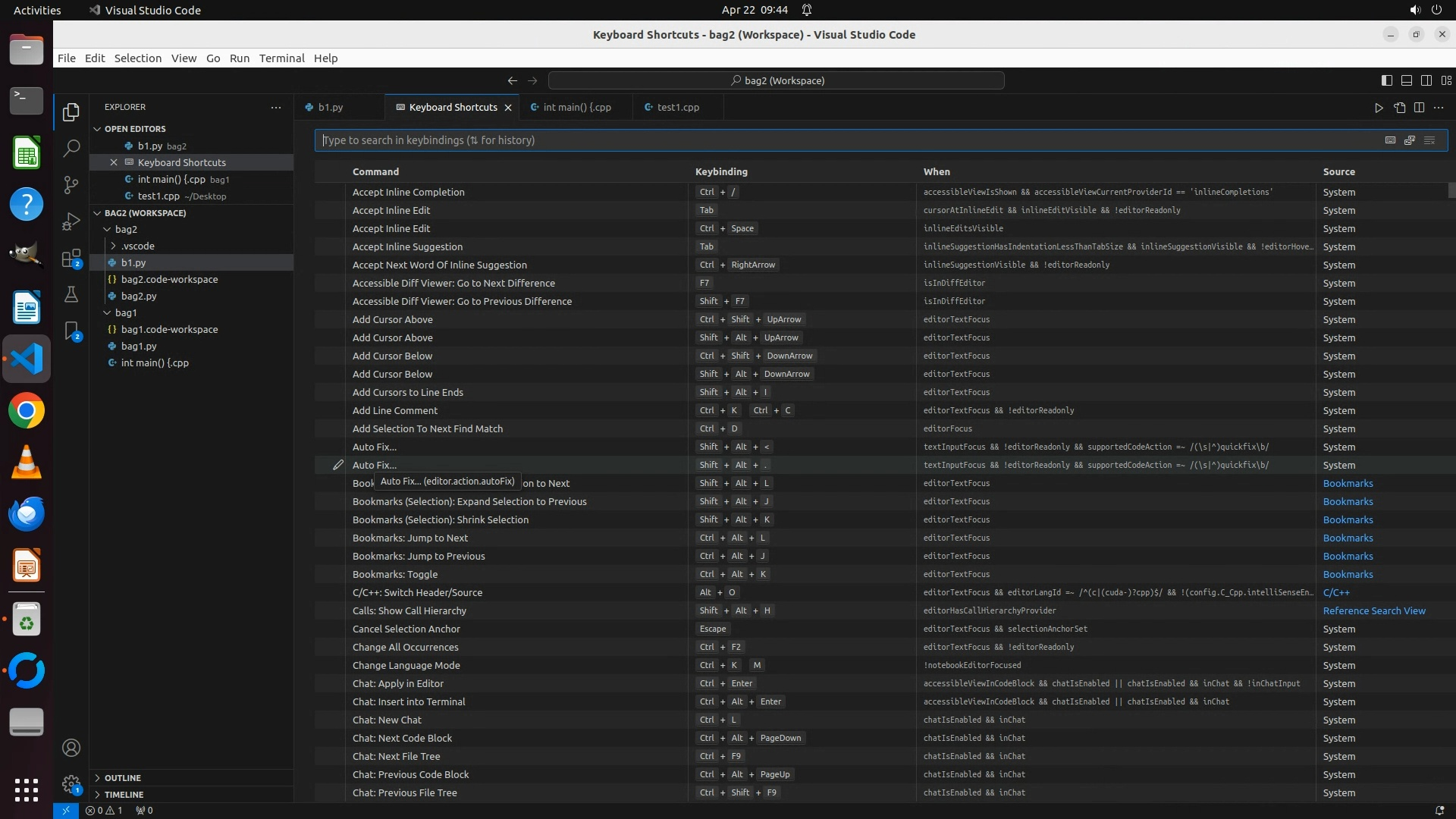Screen dimensions: 1456x819
Task: Open Source Control view icon
Action: click(x=71, y=185)
